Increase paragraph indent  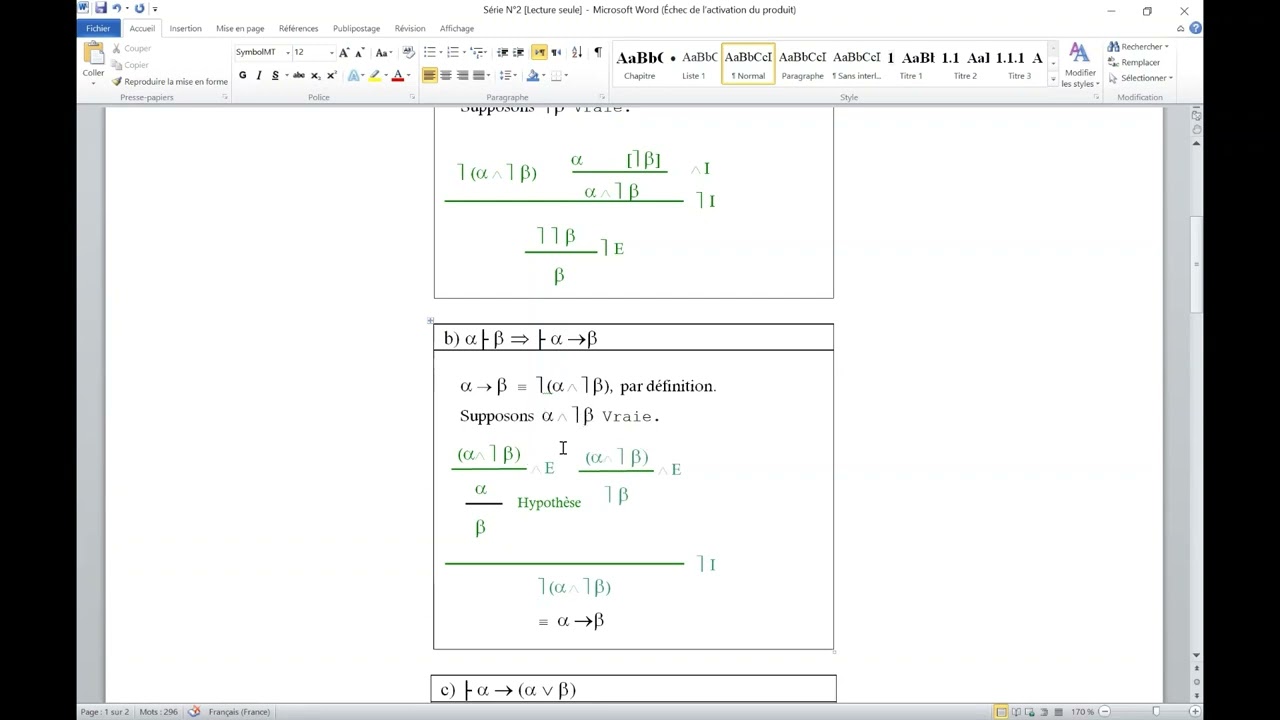click(520, 52)
